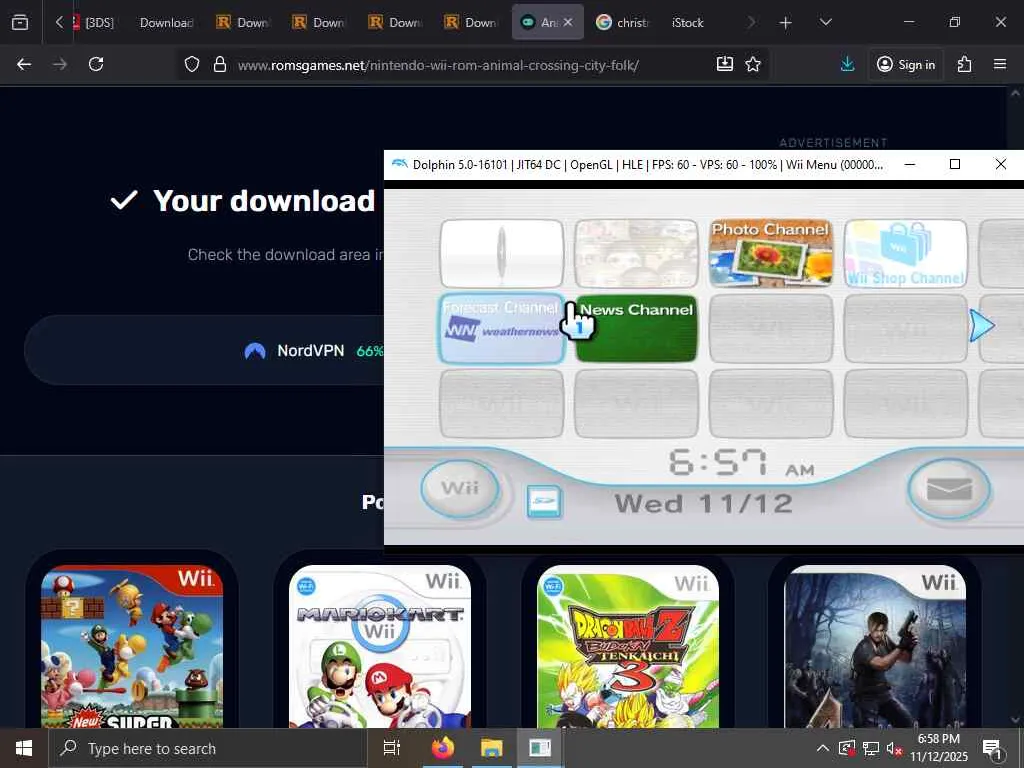Image resolution: width=1024 pixels, height=768 pixels.
Task: Go to next Wii Menu page arrow
Action: (982, 326)
